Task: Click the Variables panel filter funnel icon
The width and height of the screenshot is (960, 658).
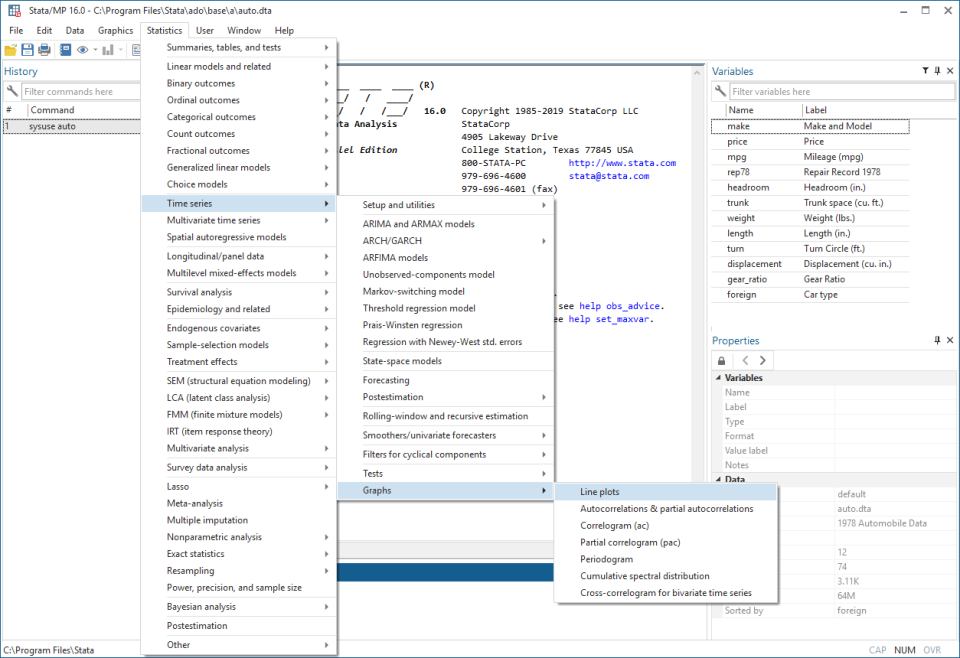Action: 925,71
